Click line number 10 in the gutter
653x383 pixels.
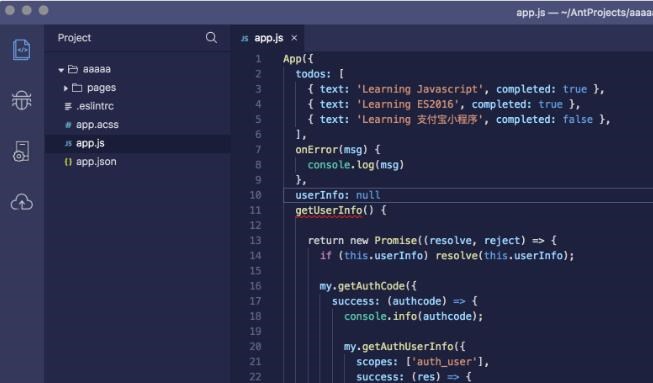(255, 195)
